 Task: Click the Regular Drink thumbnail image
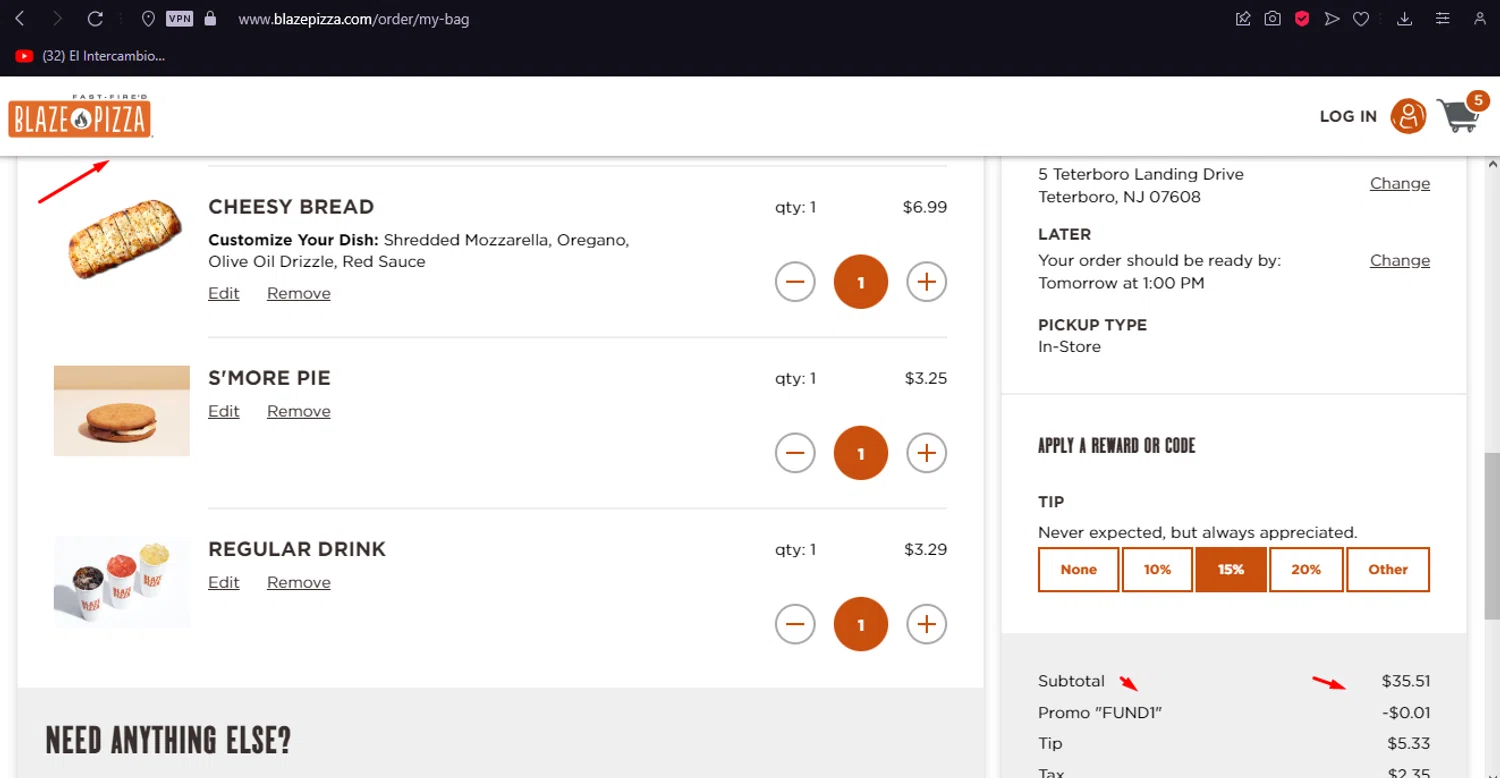122,582
